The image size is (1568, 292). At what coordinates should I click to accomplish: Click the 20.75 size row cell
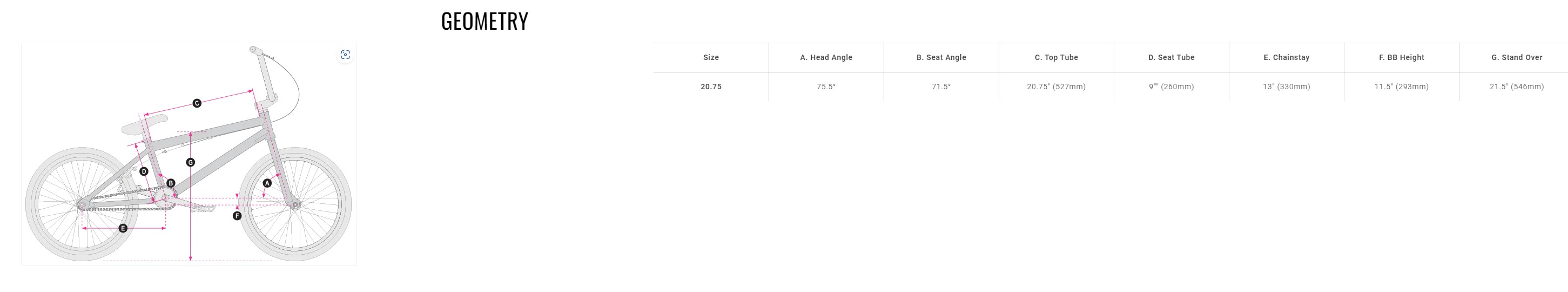pos(710,87)
